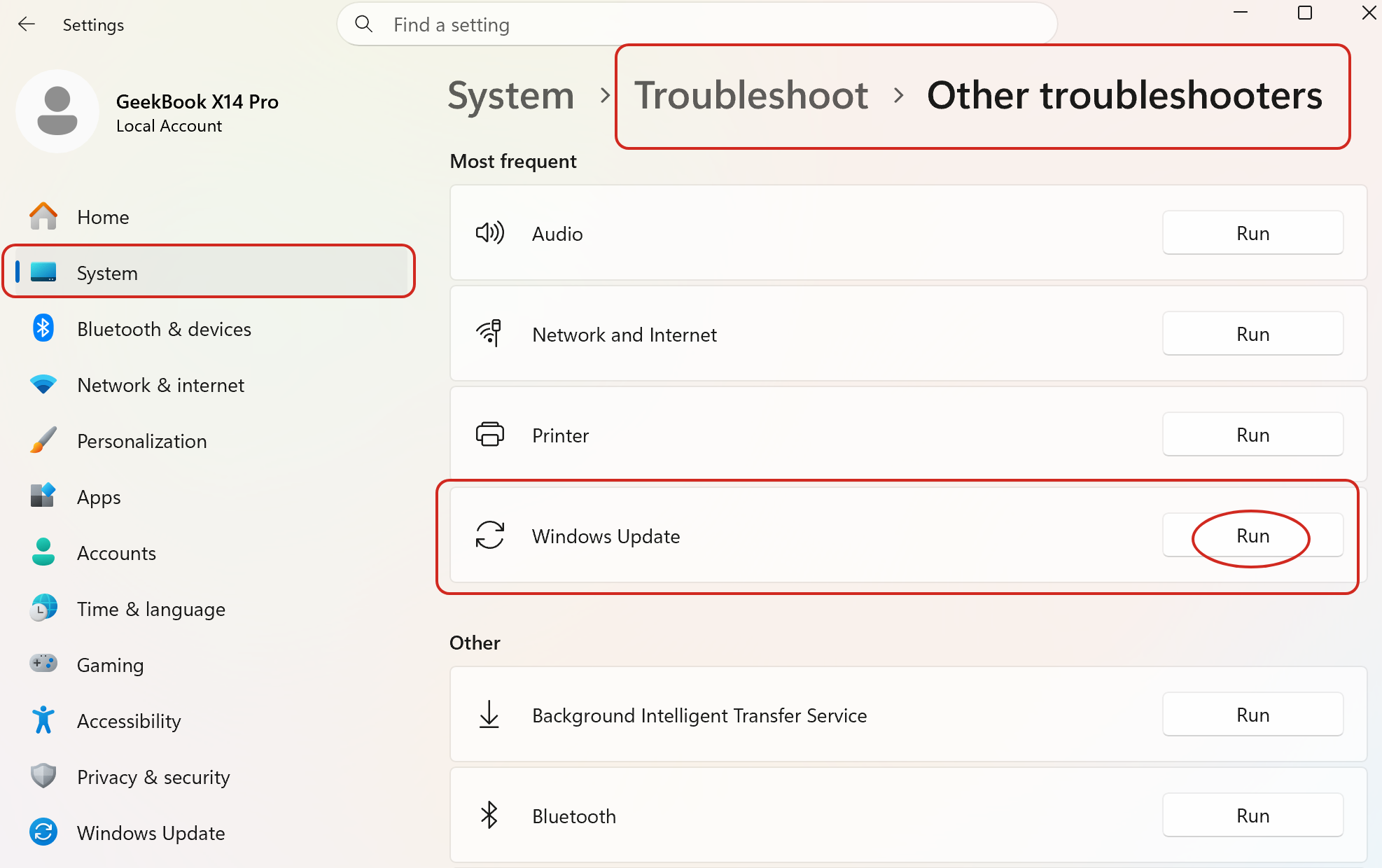The image size is (1382, 868).
Task: Click the search magnifier icon
Action: (363, 24)
